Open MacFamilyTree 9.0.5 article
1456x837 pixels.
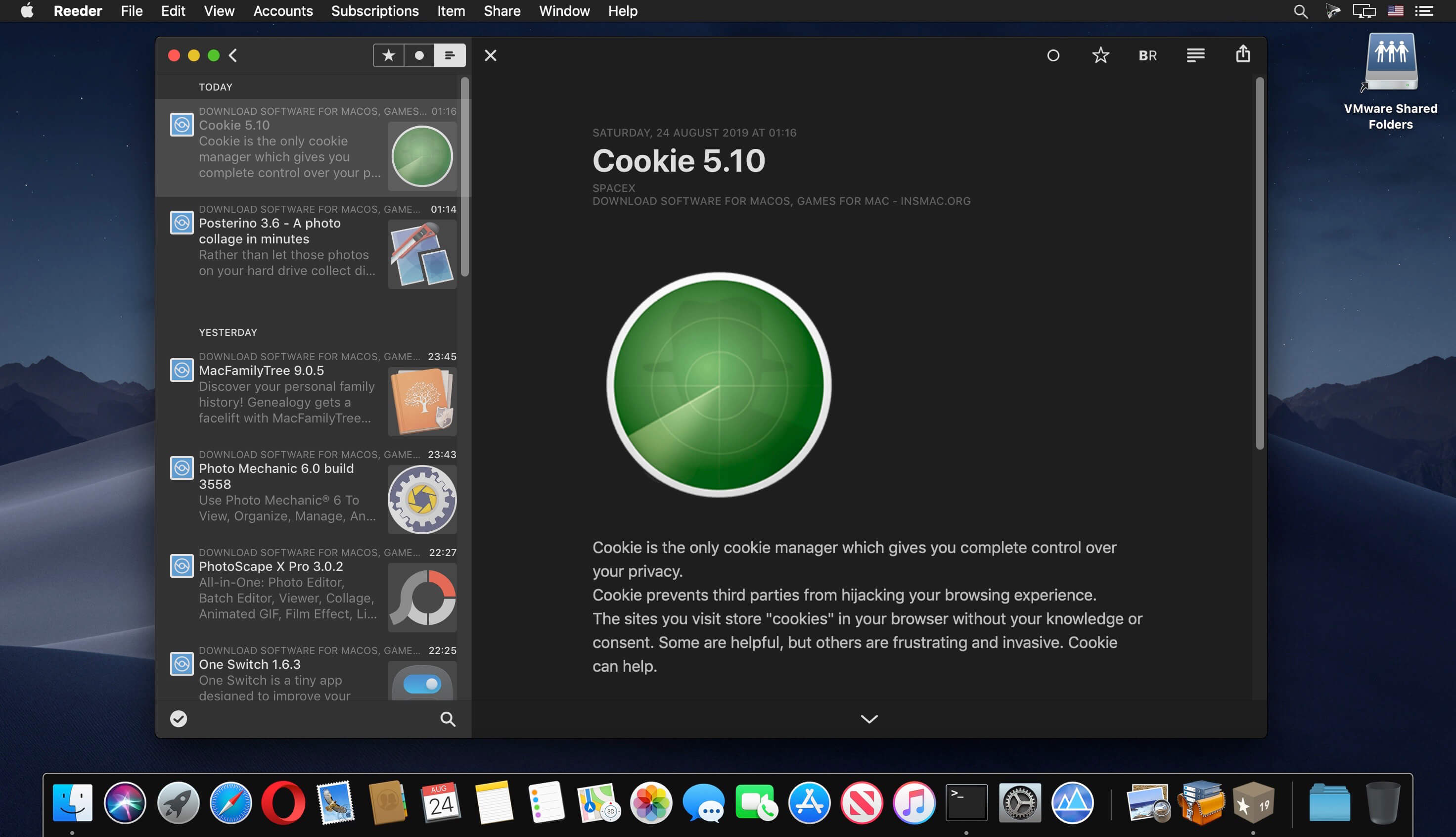pos(262,371)
